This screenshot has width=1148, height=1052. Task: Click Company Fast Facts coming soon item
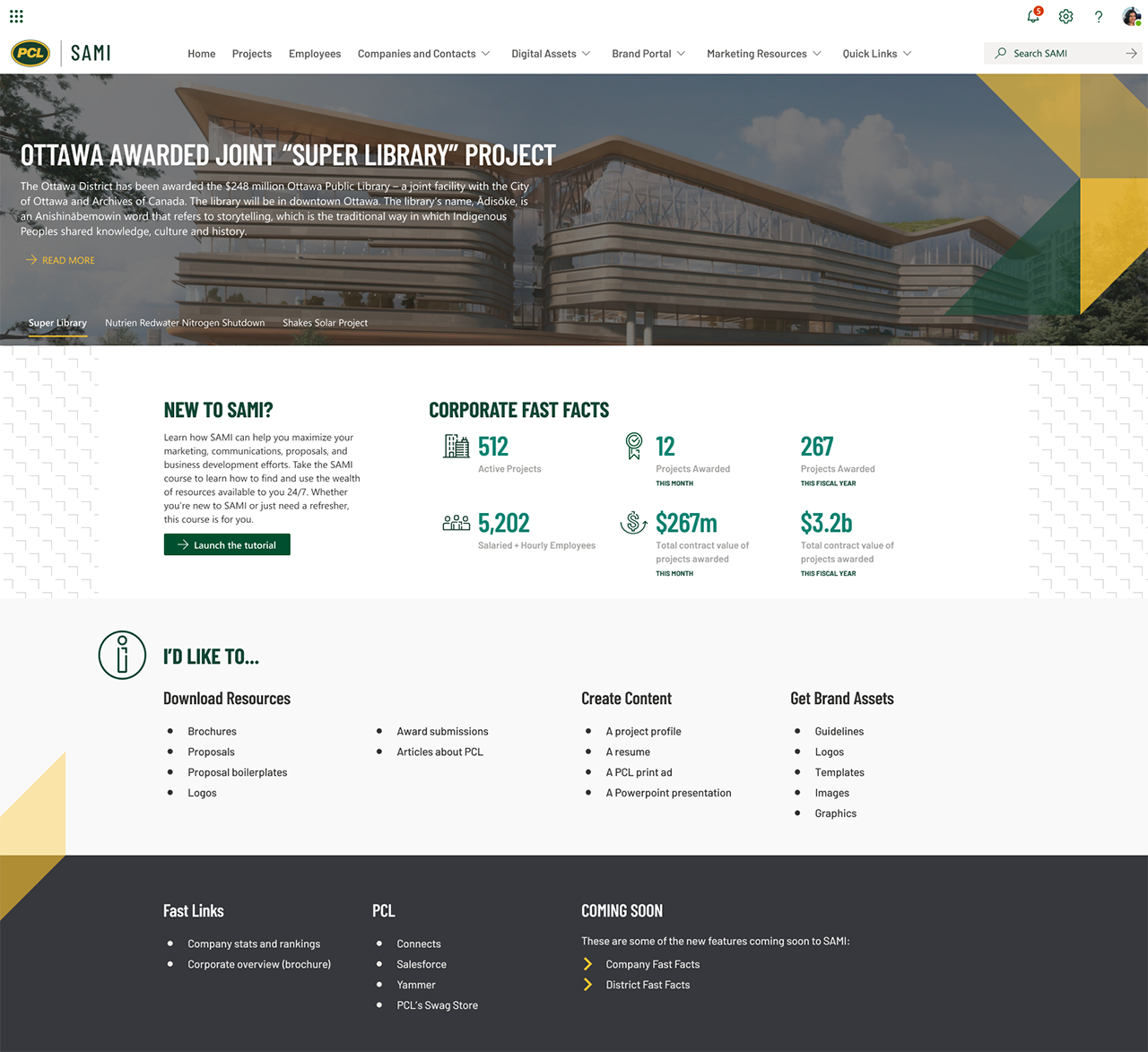(x=653, y=965)
